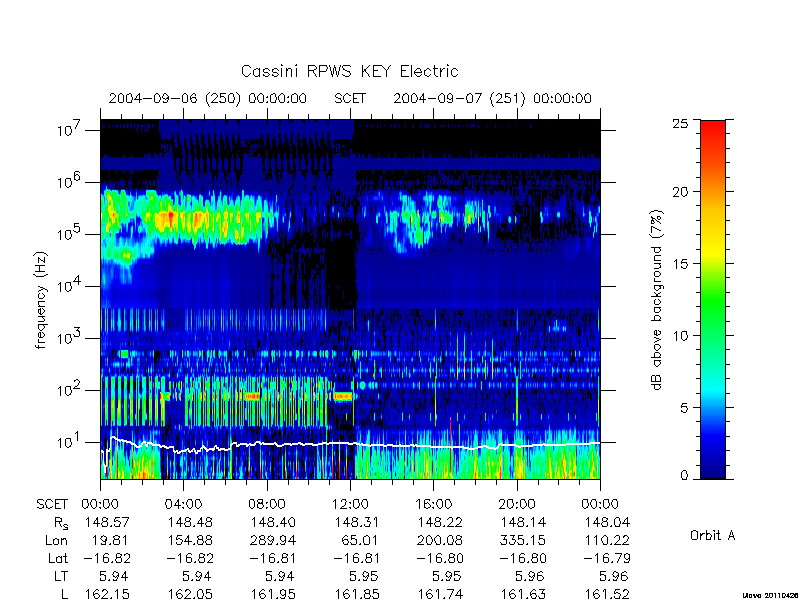This screenshot has height=600, width=800.
Task: Click the 'Rs' row header label
Action: pyautogui.click(x=61, y=523)
